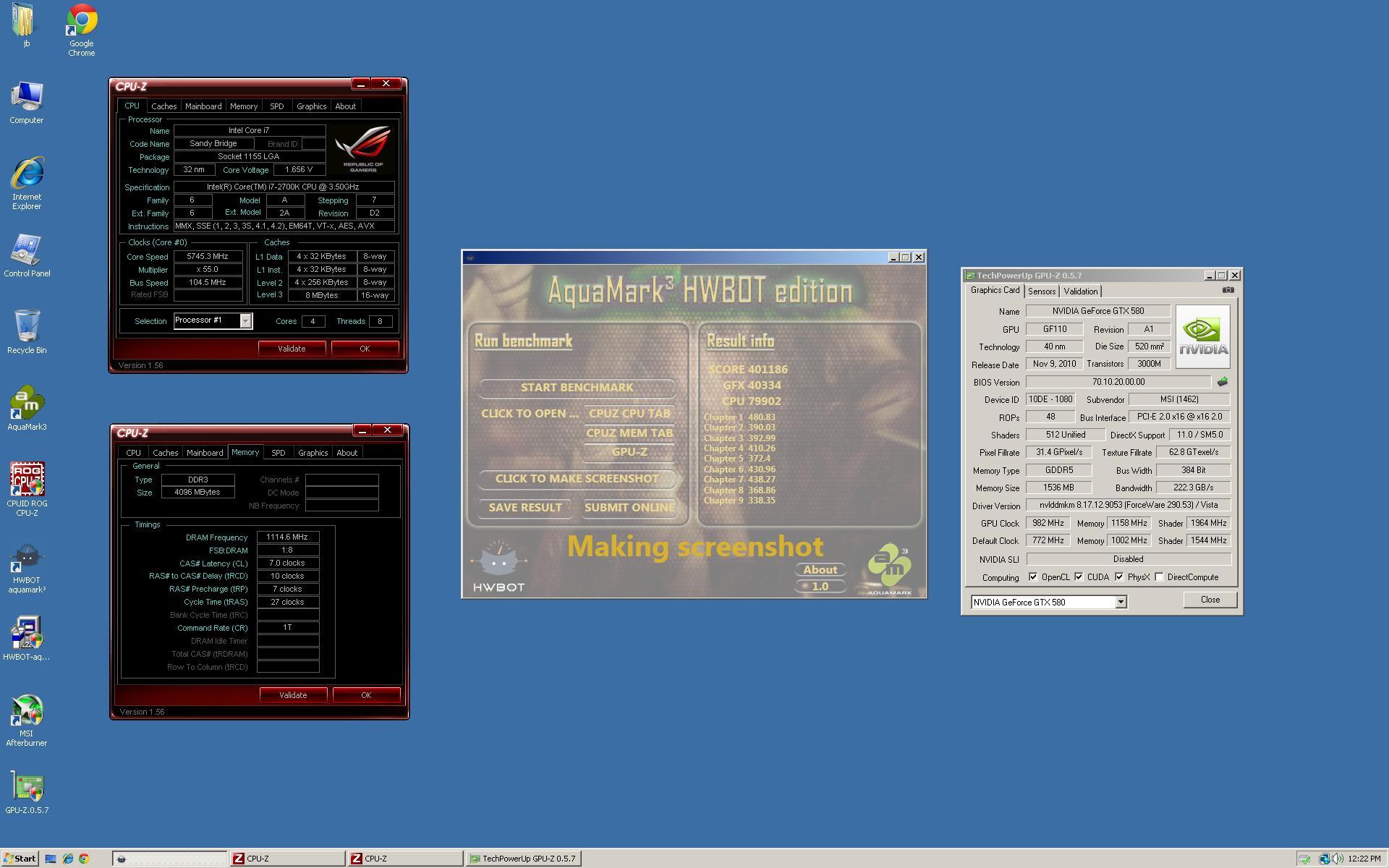The image size is (1389, 868).
Task: Switch to Validation tab in GPU-Z
Action: pos(1080,292)
